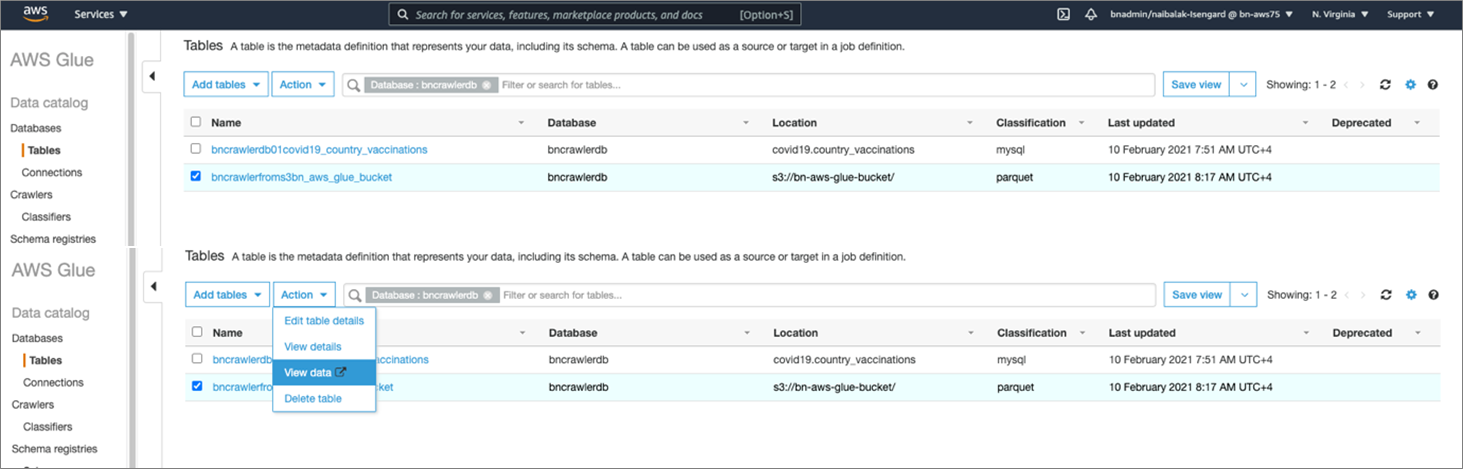Click Save view button in lower panel

pyautogui.click(x=1198, y=295)
